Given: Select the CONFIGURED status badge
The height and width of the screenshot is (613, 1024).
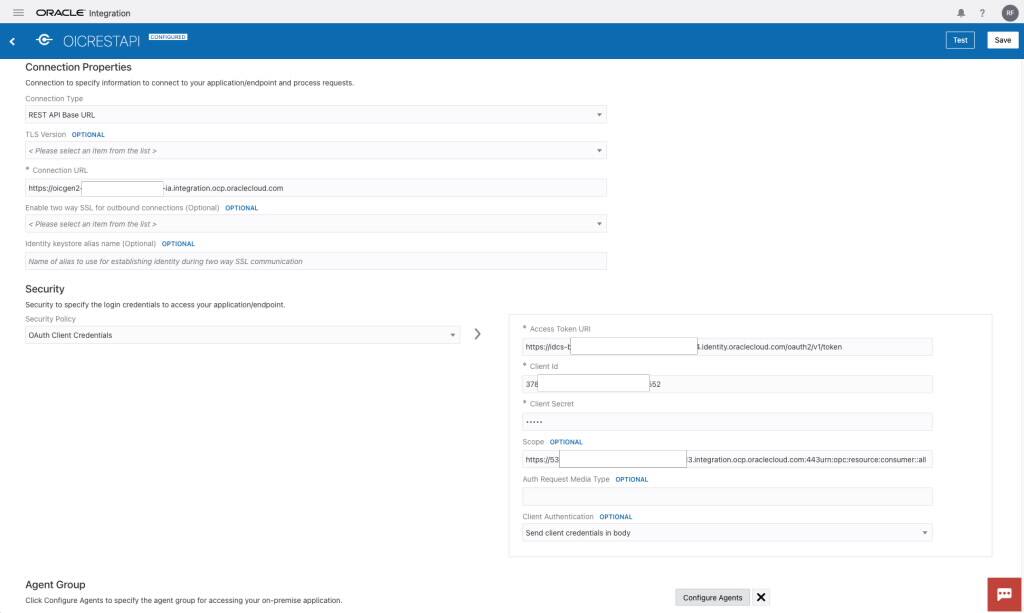Looking at the screenshot, I should click(x=168, y=35).
